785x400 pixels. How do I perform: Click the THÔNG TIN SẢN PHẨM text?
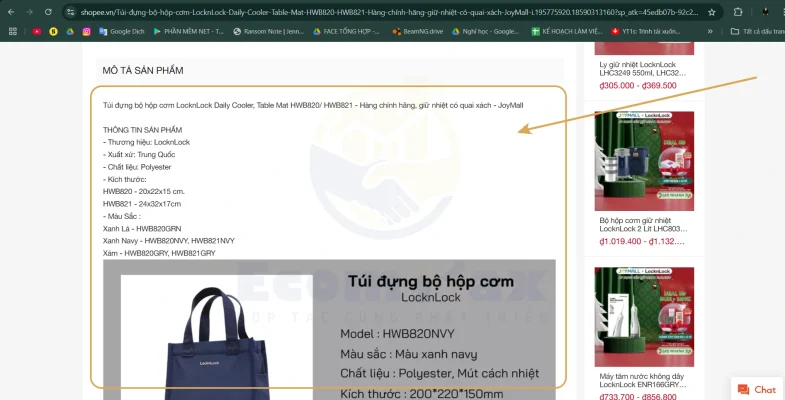click(x=143, y=130)
